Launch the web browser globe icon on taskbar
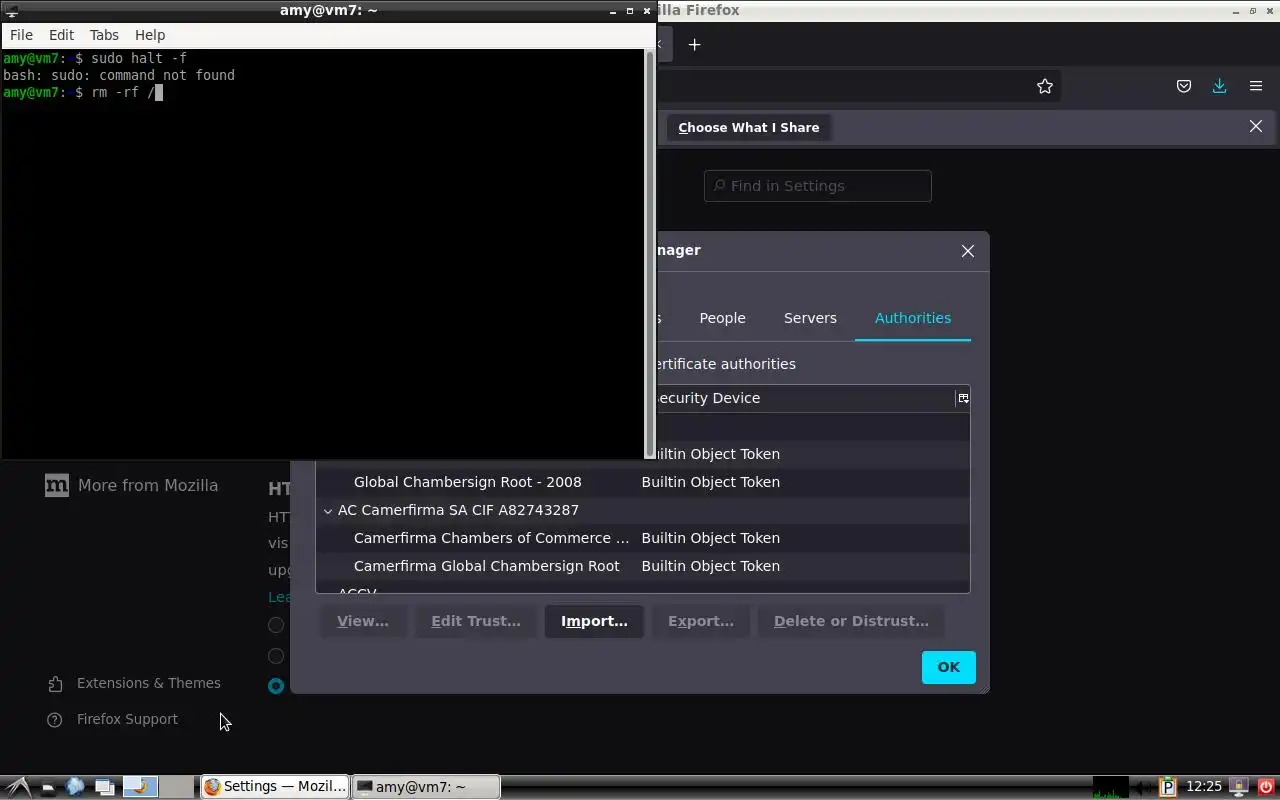This screenshot has width=1280, height=800. 75,787
